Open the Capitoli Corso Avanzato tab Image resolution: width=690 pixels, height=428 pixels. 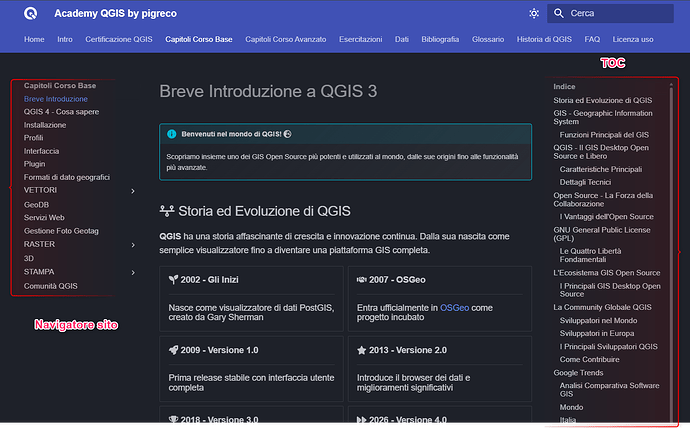(286, 39)
